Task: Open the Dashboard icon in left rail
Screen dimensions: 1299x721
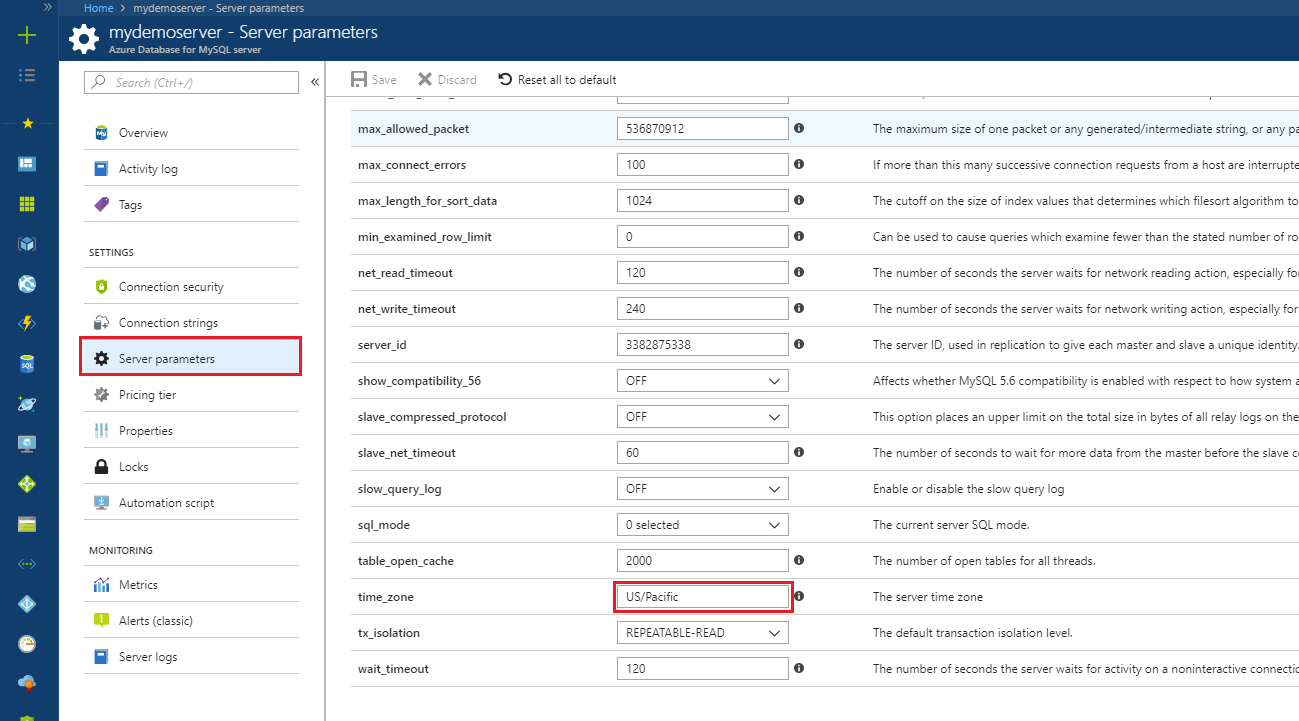Action: coord(27,163)
